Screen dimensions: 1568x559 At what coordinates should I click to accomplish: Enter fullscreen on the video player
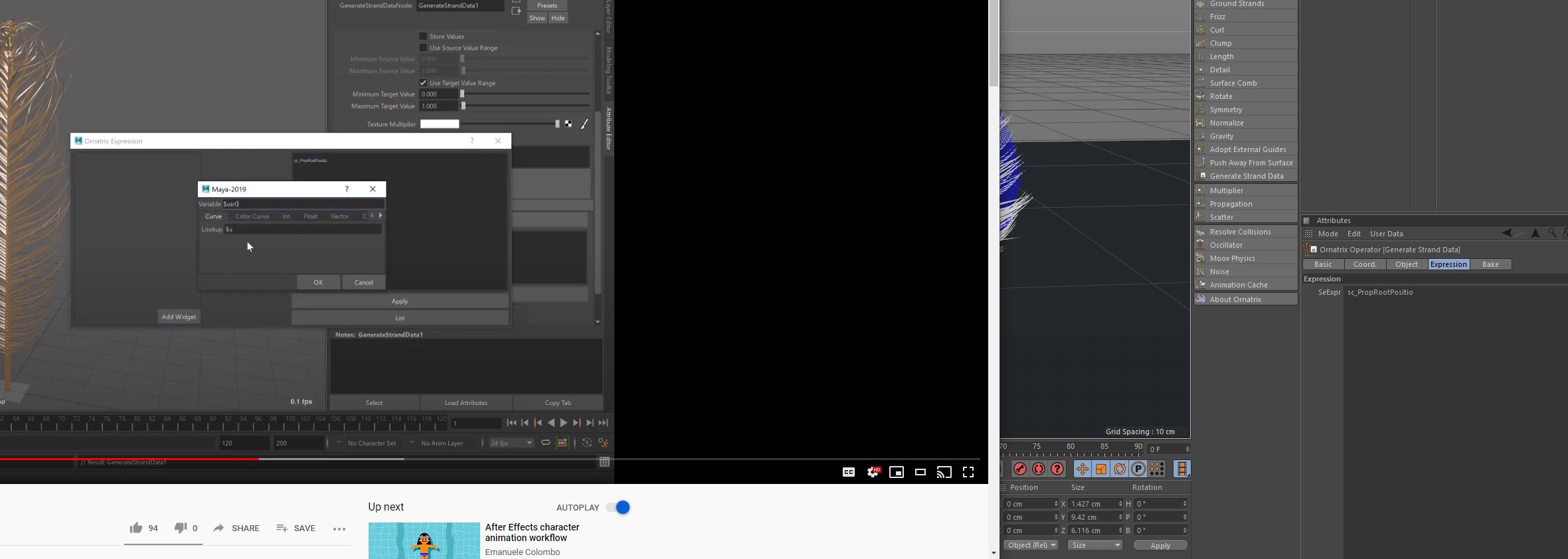click(968, 472)
